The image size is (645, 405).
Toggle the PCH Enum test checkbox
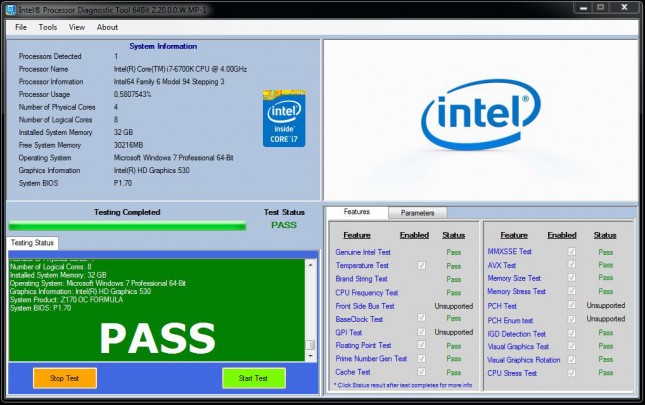pos(572,319)
